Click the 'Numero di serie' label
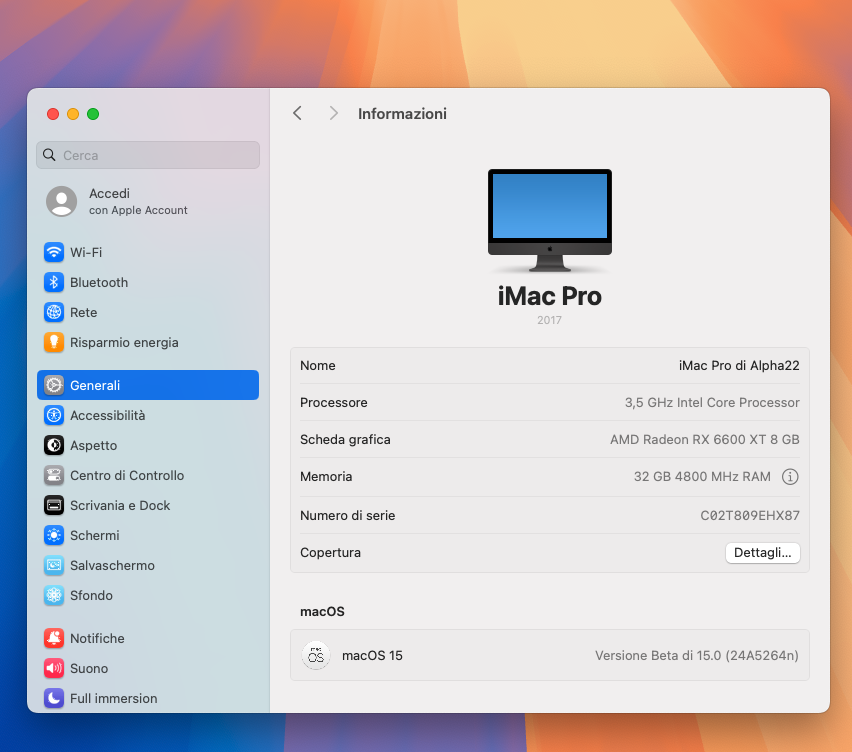Screen dimensions: 852x752 click(347, 515)
